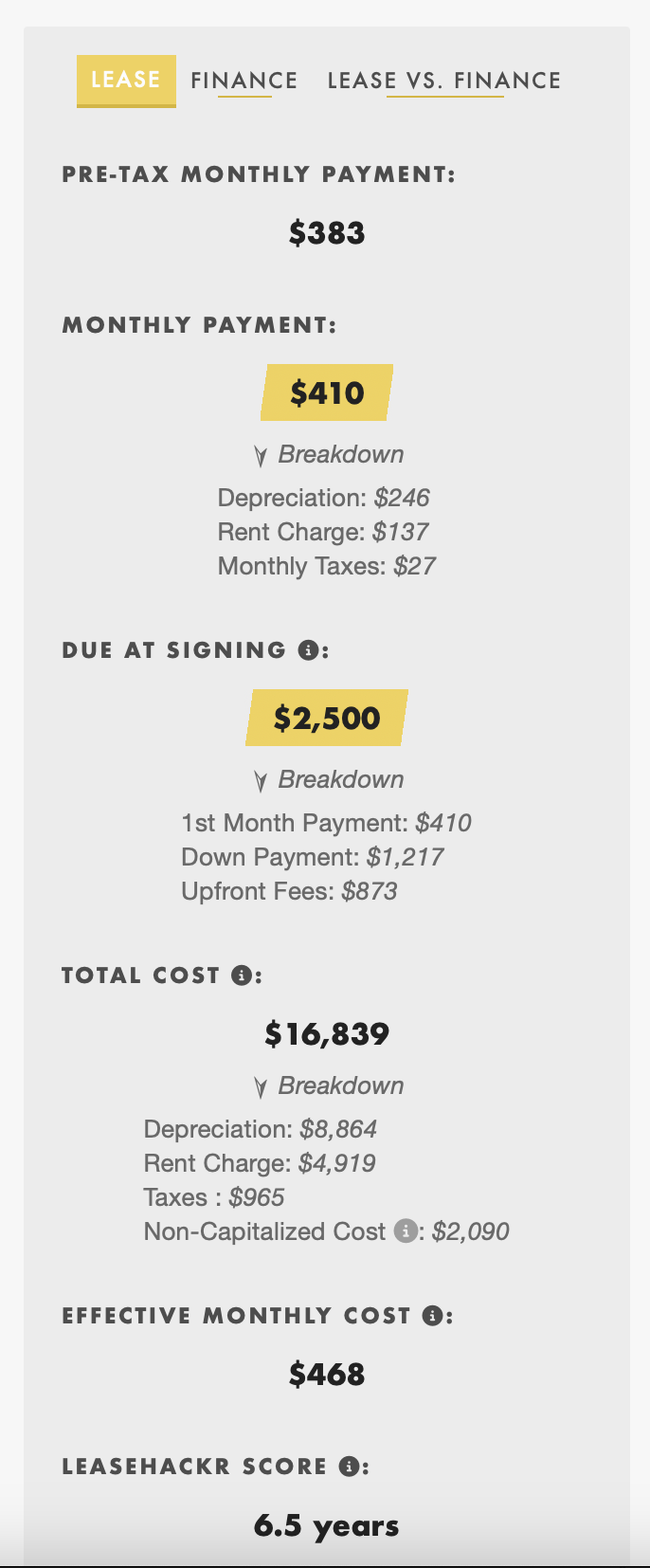Select the Lease tab
The height and width of the screenshot is (1568, 650).
126,81
